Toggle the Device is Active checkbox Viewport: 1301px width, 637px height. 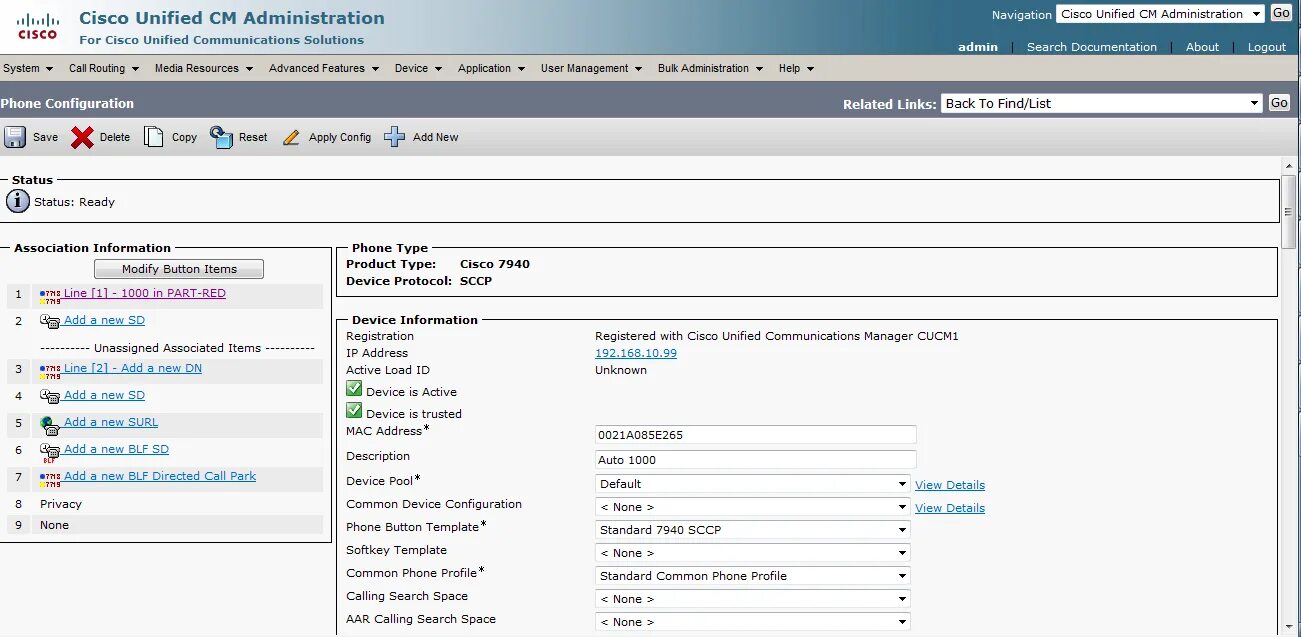[x=354, y=389]
